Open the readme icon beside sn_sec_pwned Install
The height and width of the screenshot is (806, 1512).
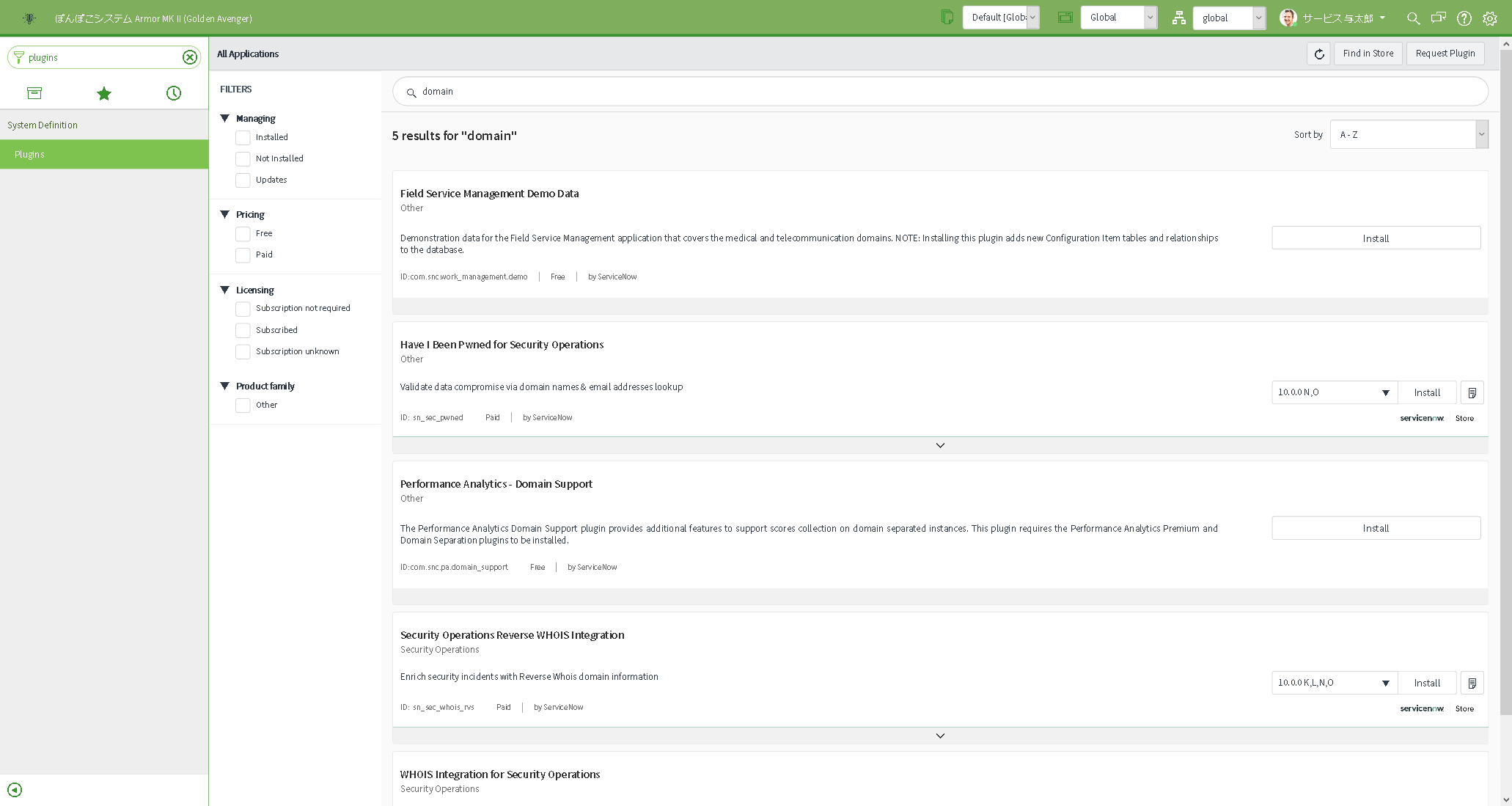coord(1472,392)
